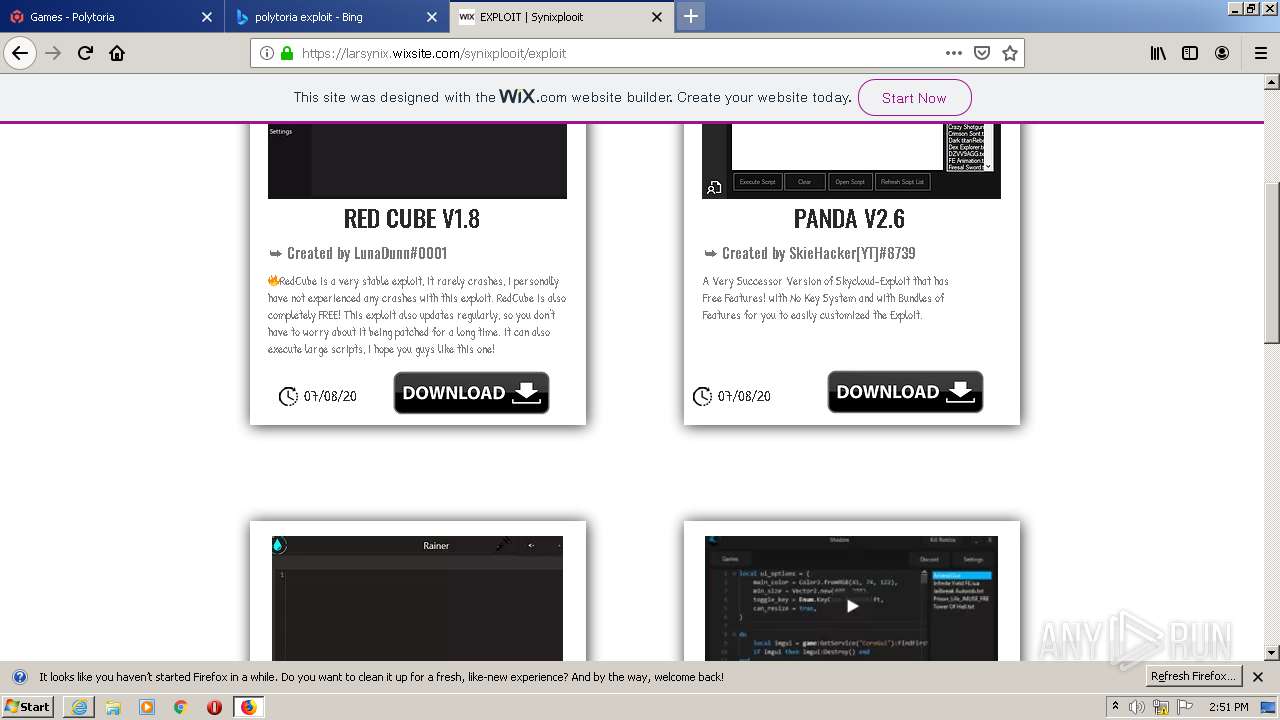Bookmark this page with star icon
This screenshot has width=1280, height=720.
tap(1010, 53)
